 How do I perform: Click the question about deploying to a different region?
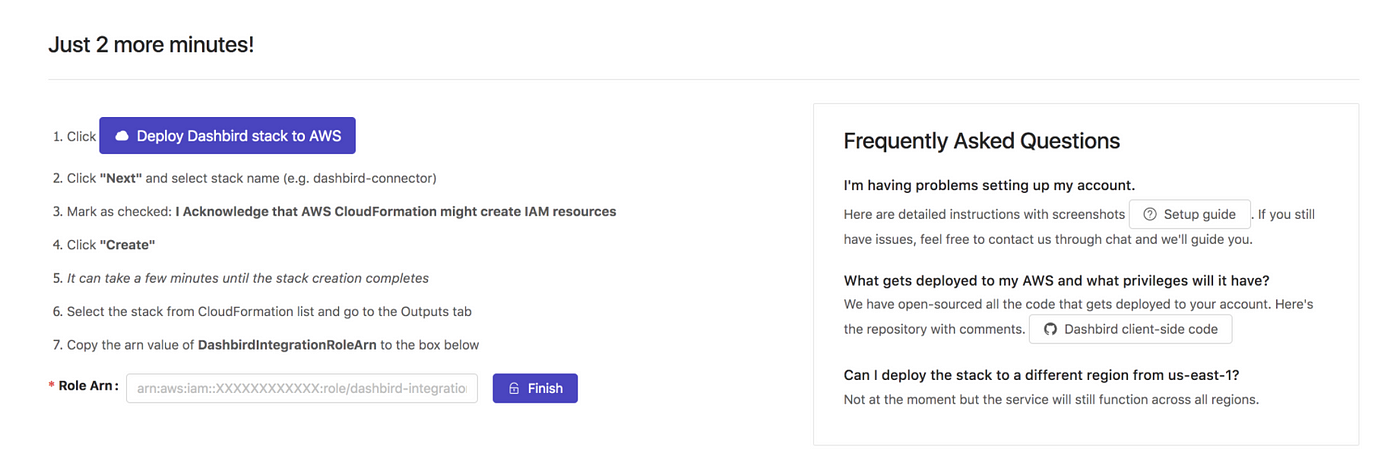[x=1042, y=375]
